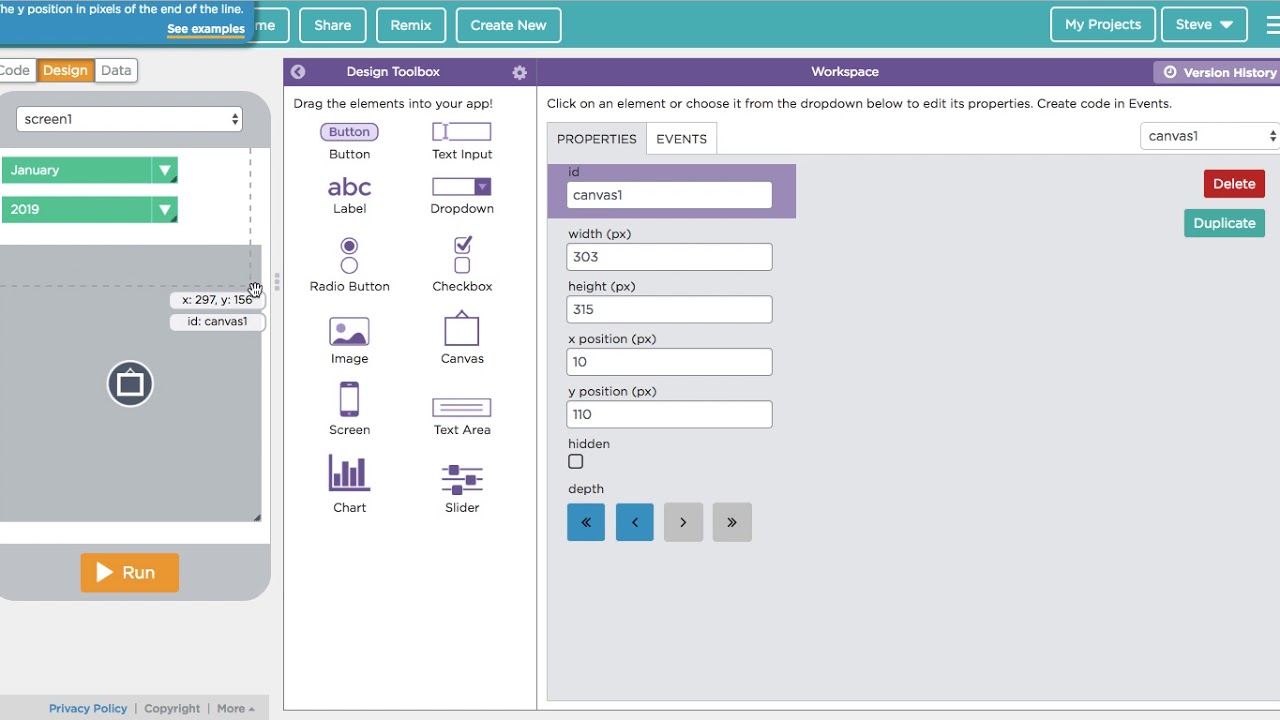The width and height of the screenshot is (1280, 720).
Task: Open the canvas1 element selector dropdown
Action: pyautogui.click(x=1210, y=136)
